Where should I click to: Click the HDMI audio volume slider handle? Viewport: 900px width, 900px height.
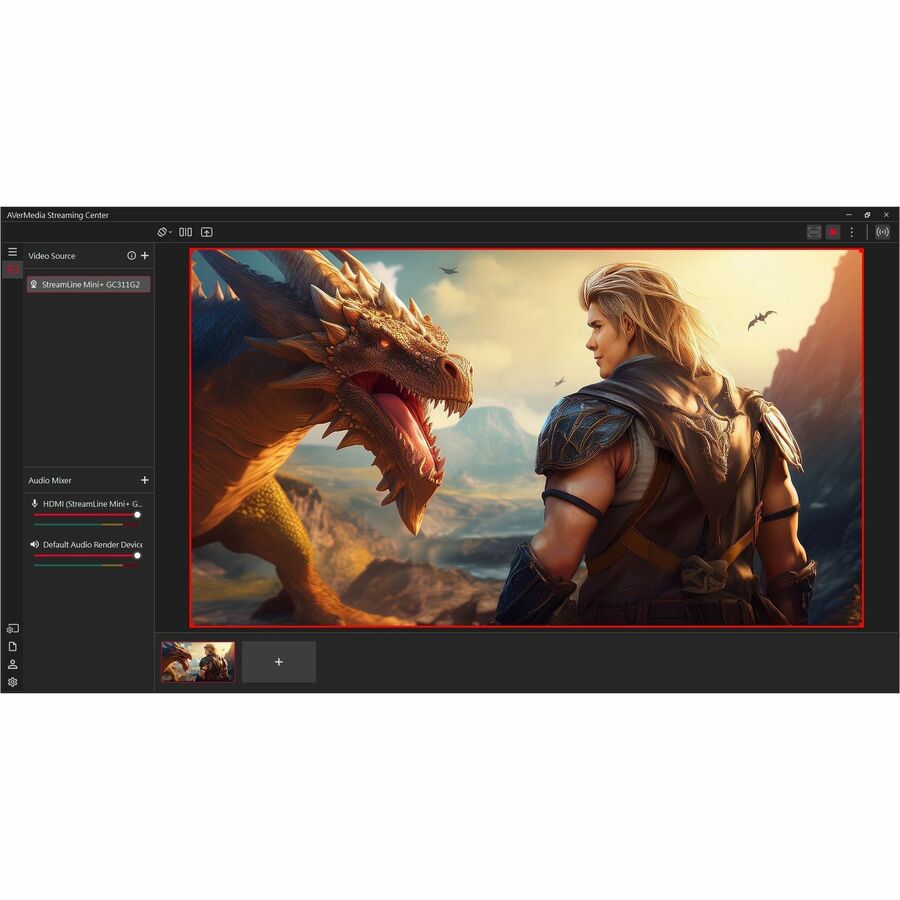coord(137,515)
